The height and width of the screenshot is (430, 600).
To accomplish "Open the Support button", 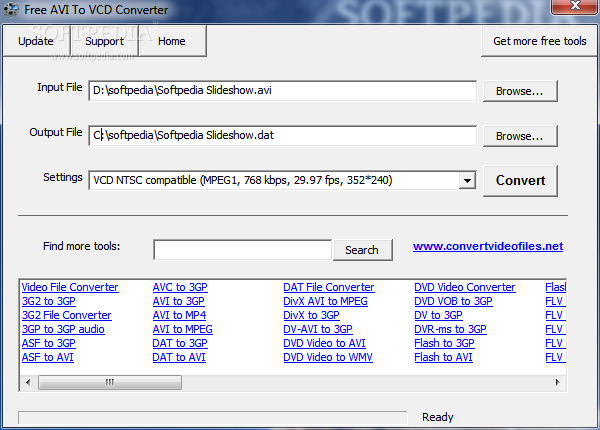I will pyautogui.click(x=104, y=41).
